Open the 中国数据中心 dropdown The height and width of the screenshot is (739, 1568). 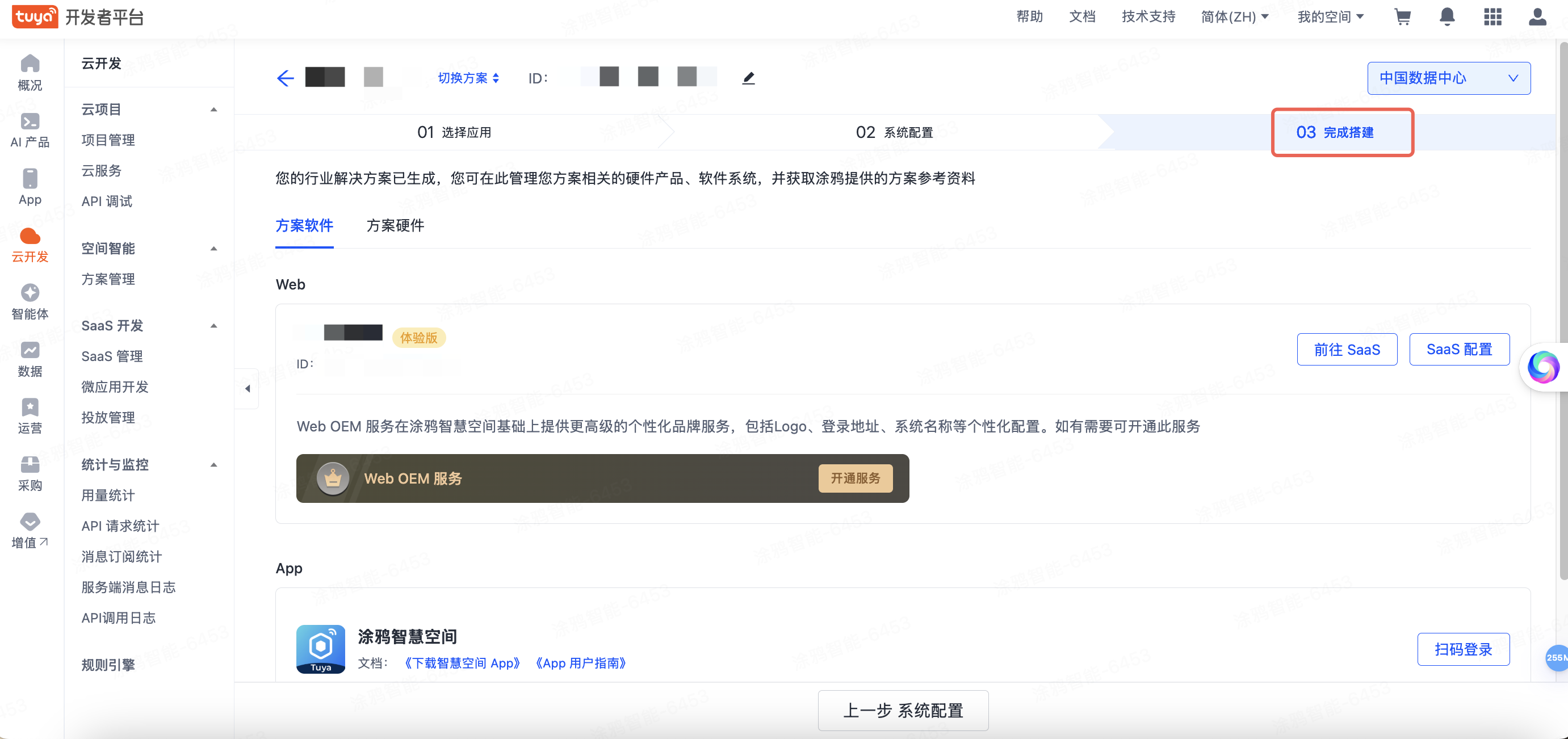(1448, 78)
